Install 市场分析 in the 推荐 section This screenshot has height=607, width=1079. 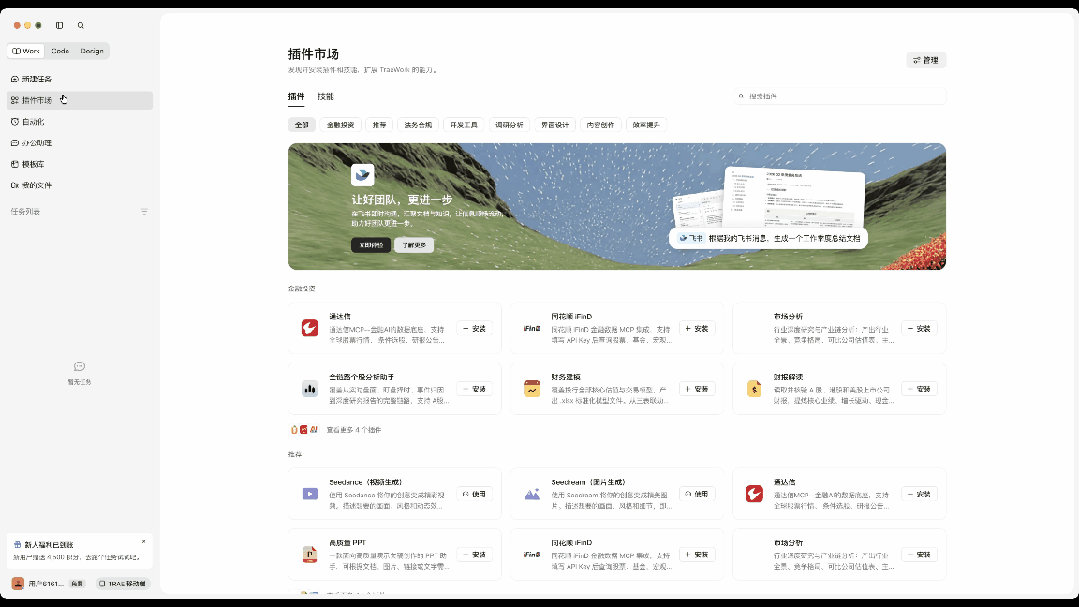pyautogui.click(x=919, y=555)
